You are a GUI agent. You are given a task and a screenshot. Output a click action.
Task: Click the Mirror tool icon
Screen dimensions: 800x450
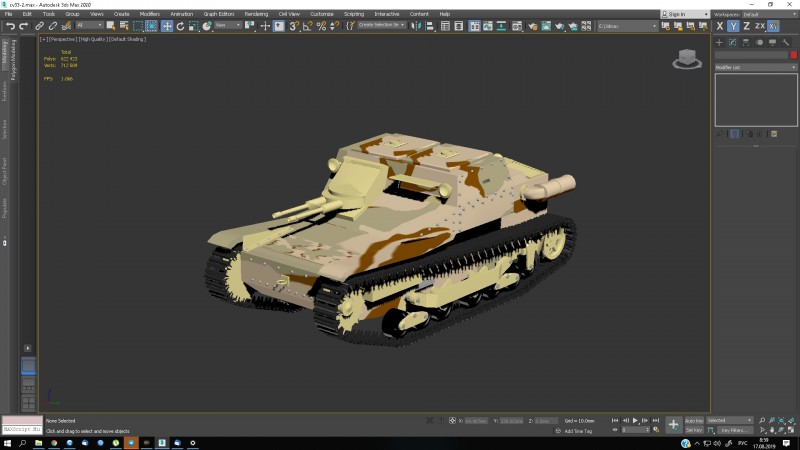click(x=416, y=26)
